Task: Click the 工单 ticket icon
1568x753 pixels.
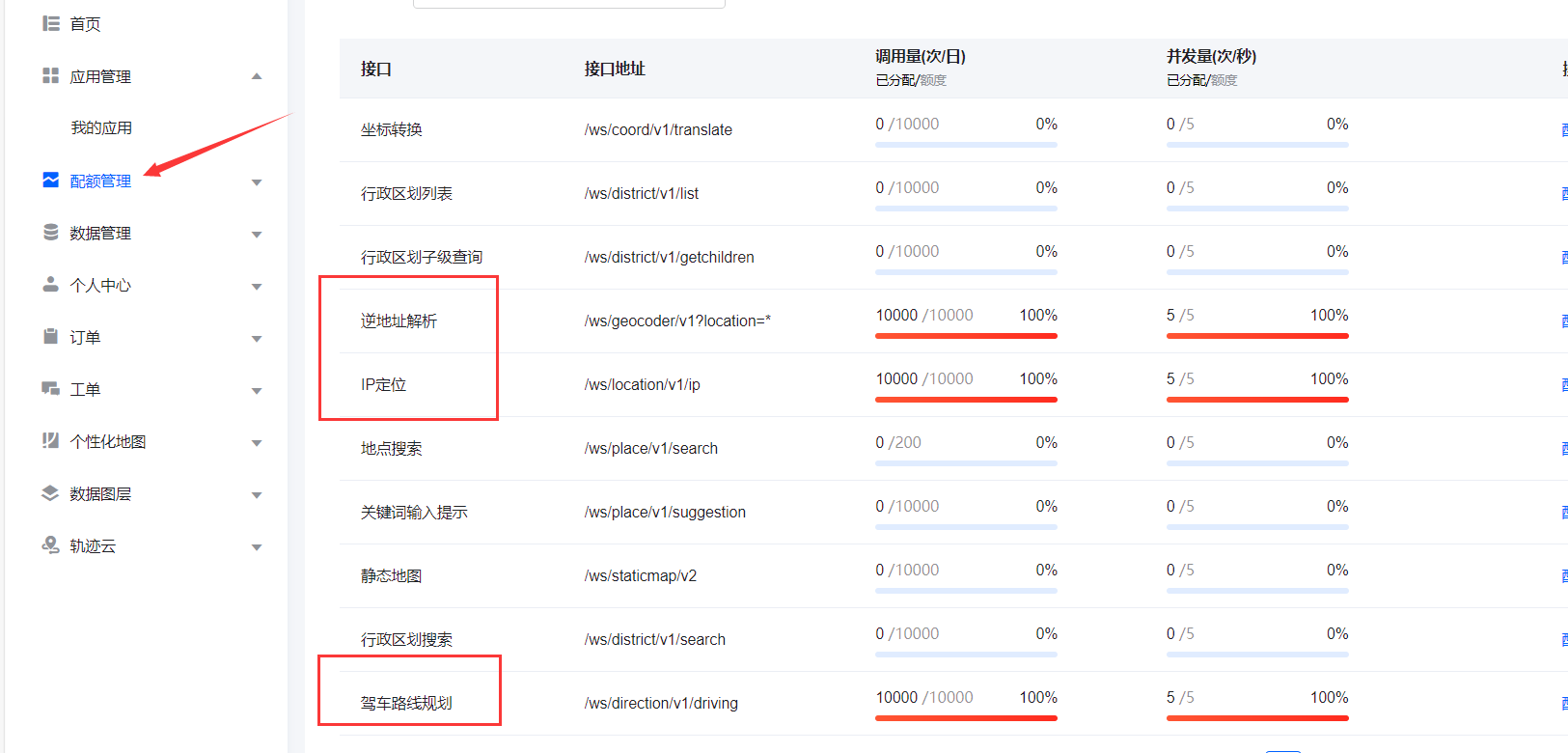Action: [x=51, y=388]
